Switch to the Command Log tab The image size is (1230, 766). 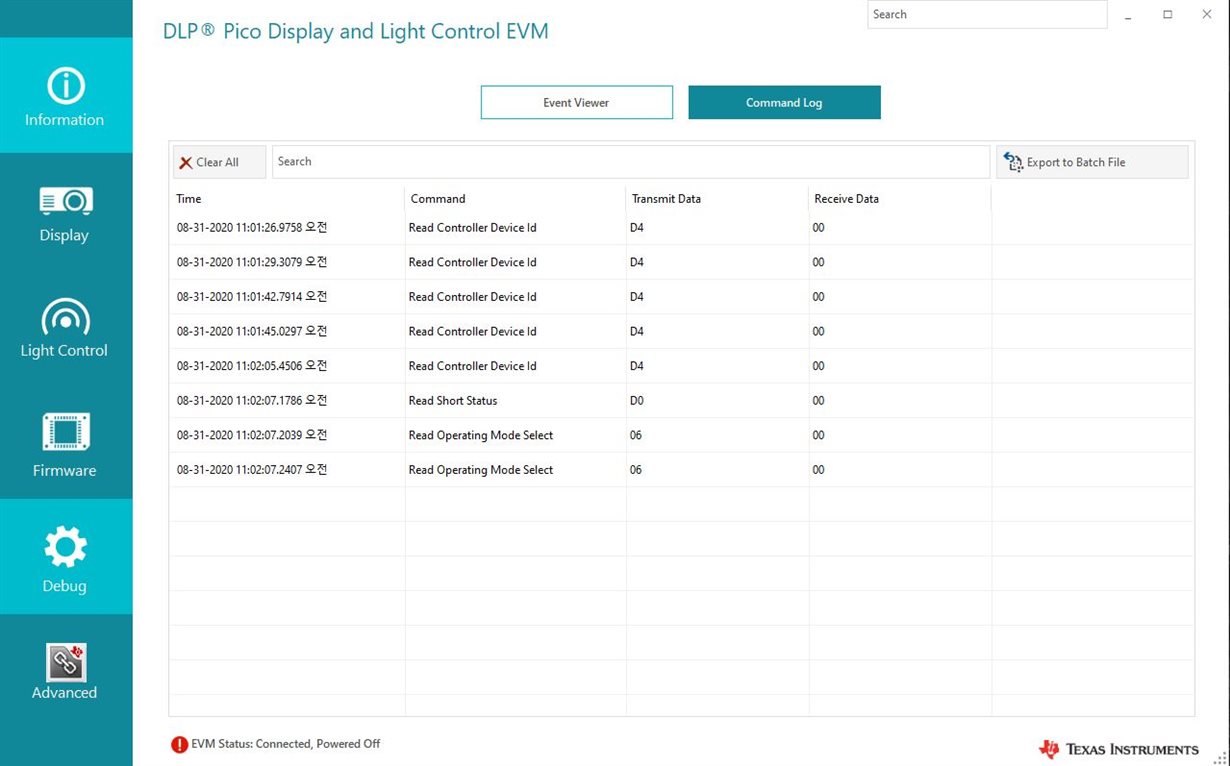(x=784, y=102)
